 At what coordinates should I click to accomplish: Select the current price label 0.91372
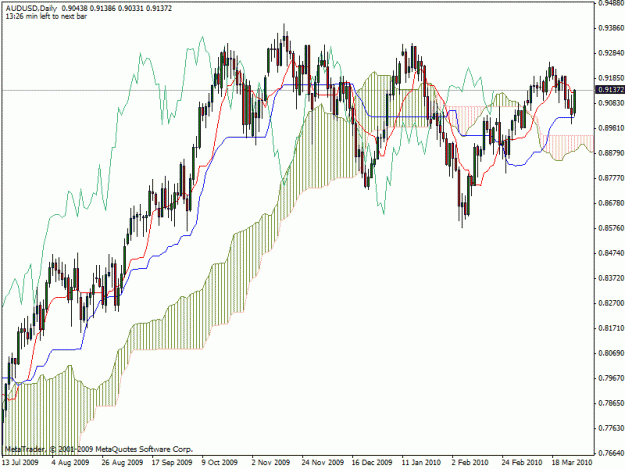click(610, 90)
